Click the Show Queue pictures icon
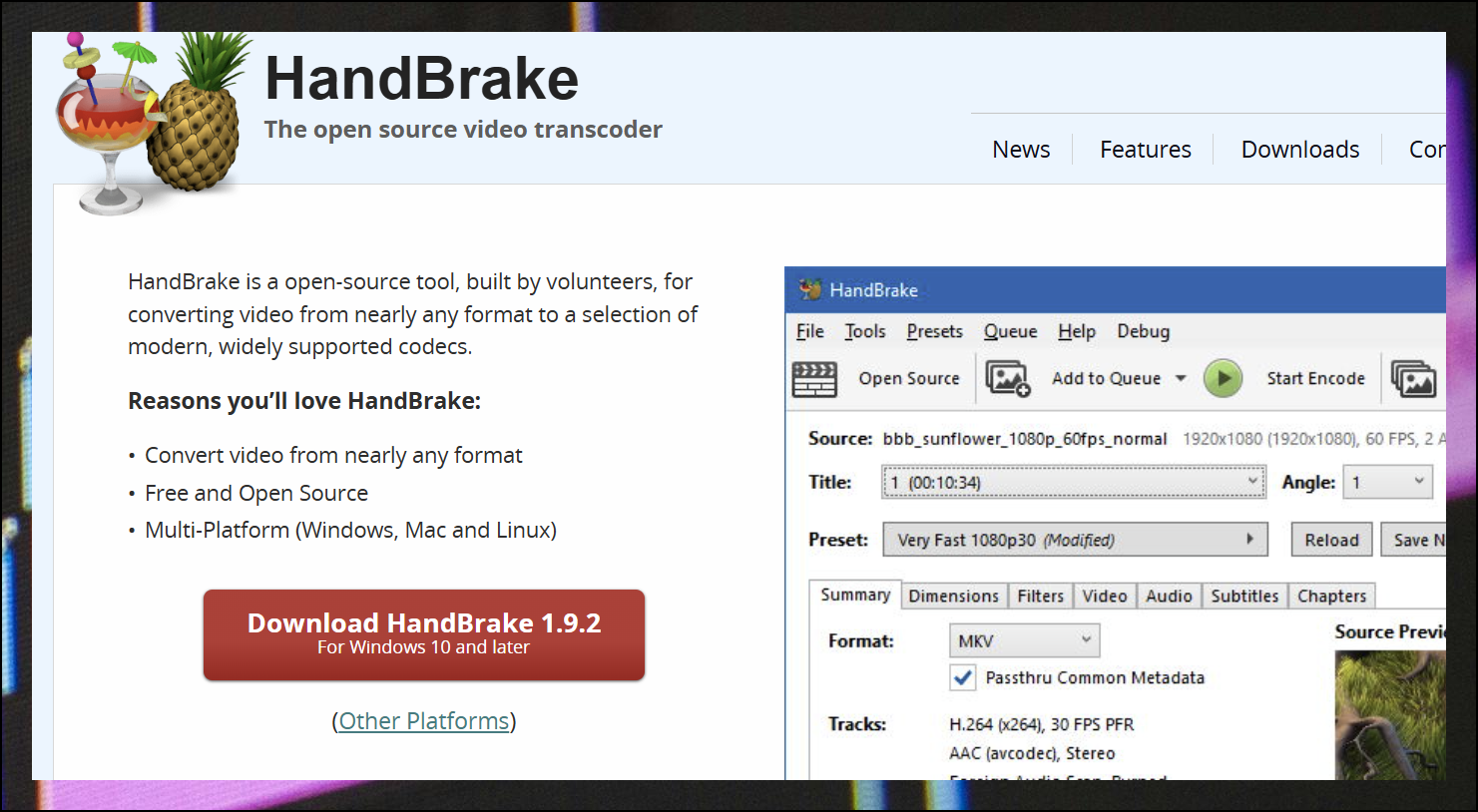 [1414, 379]
